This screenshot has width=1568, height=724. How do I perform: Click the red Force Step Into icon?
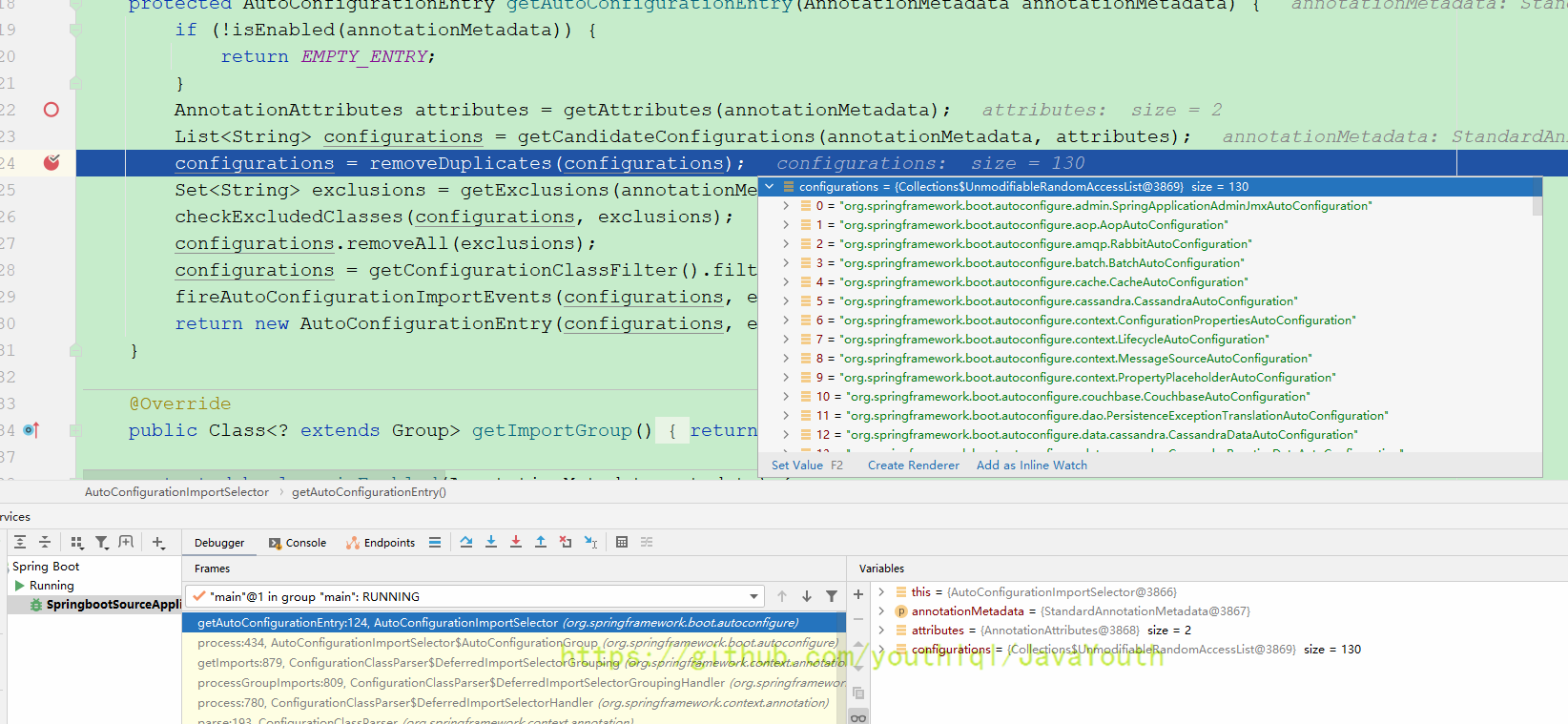[516, 542]
